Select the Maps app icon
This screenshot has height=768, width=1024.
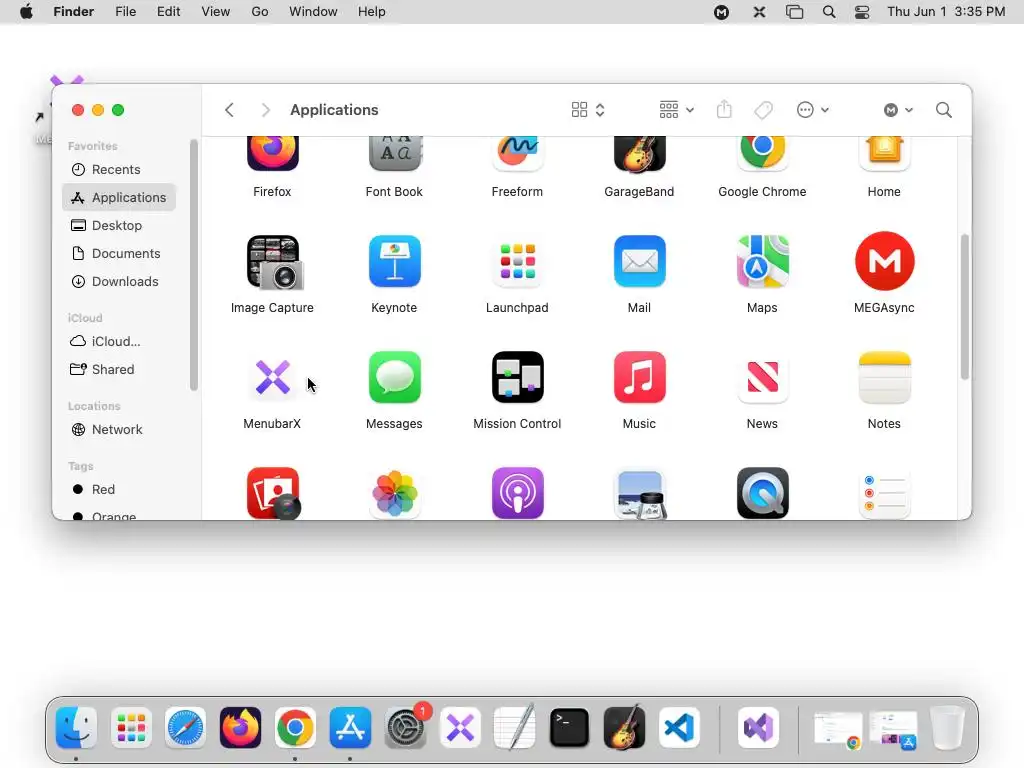coord(762,261)
